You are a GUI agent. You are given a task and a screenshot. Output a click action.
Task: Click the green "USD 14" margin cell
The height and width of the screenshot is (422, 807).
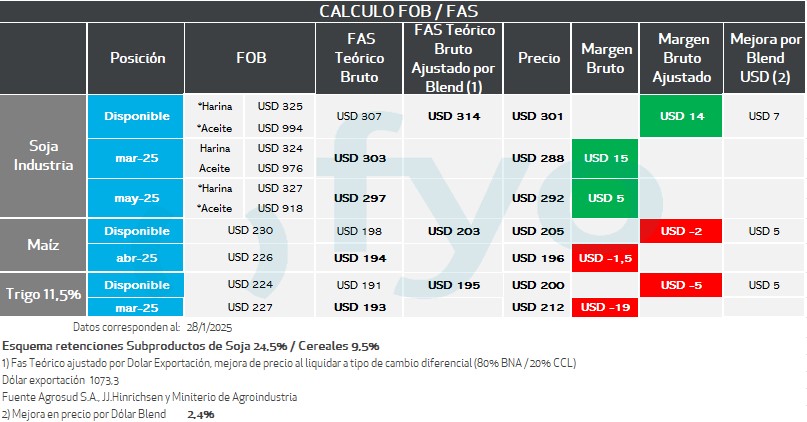(683, 116)
